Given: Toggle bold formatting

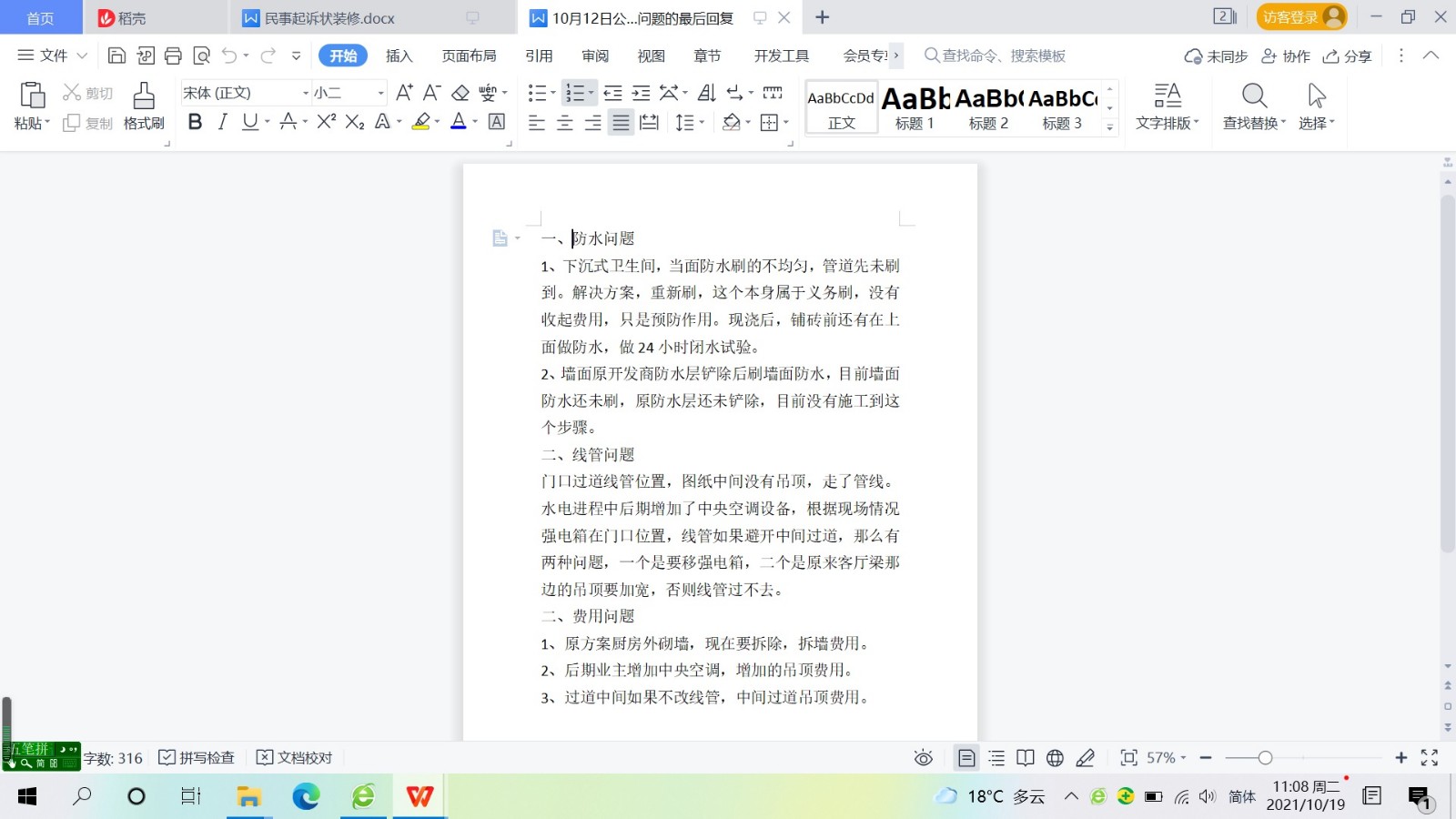Looking at the screenshot, I should point(195,122).
